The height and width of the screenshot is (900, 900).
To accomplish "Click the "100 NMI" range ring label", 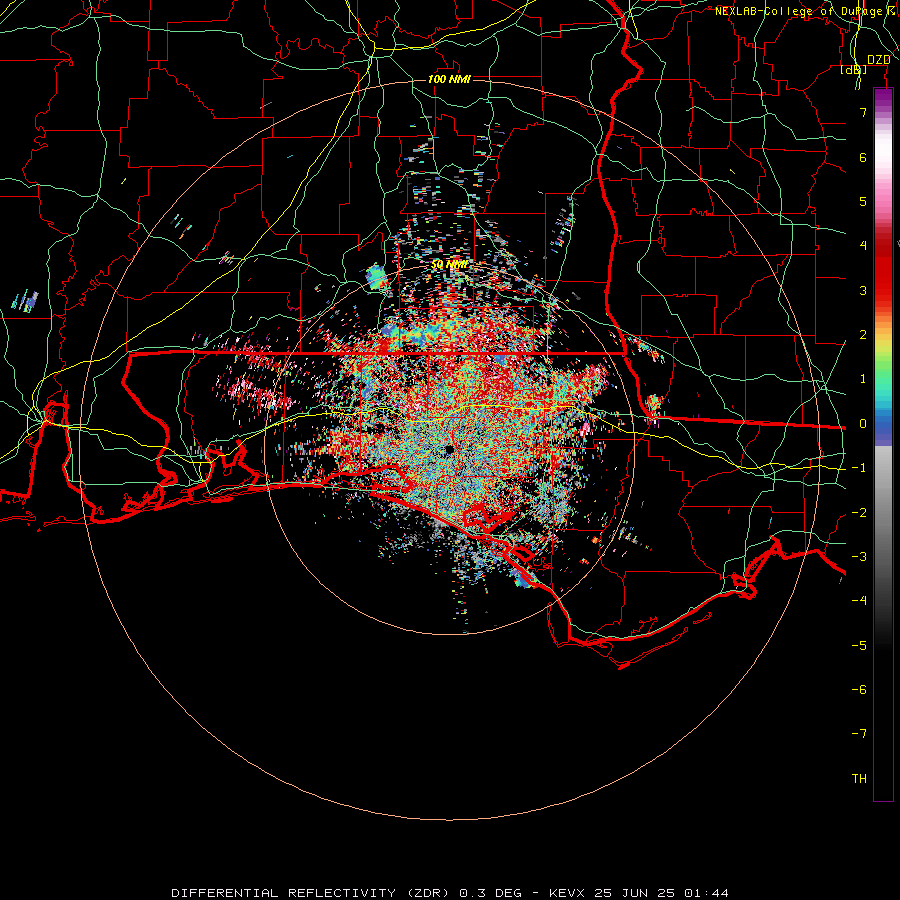I will 449,79.
